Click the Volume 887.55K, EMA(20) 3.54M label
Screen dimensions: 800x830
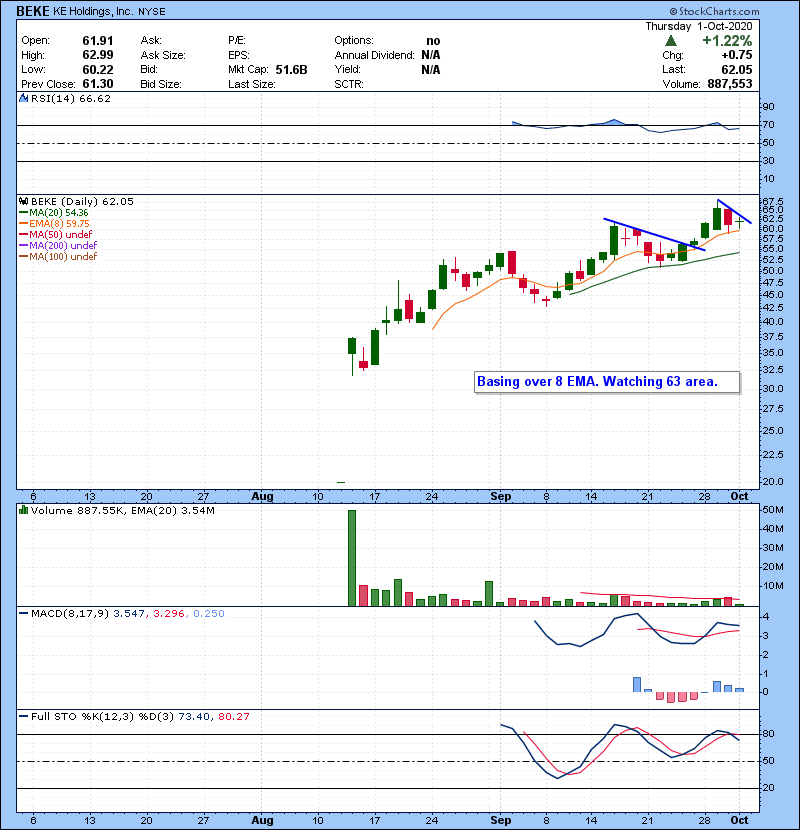point(122,510)
